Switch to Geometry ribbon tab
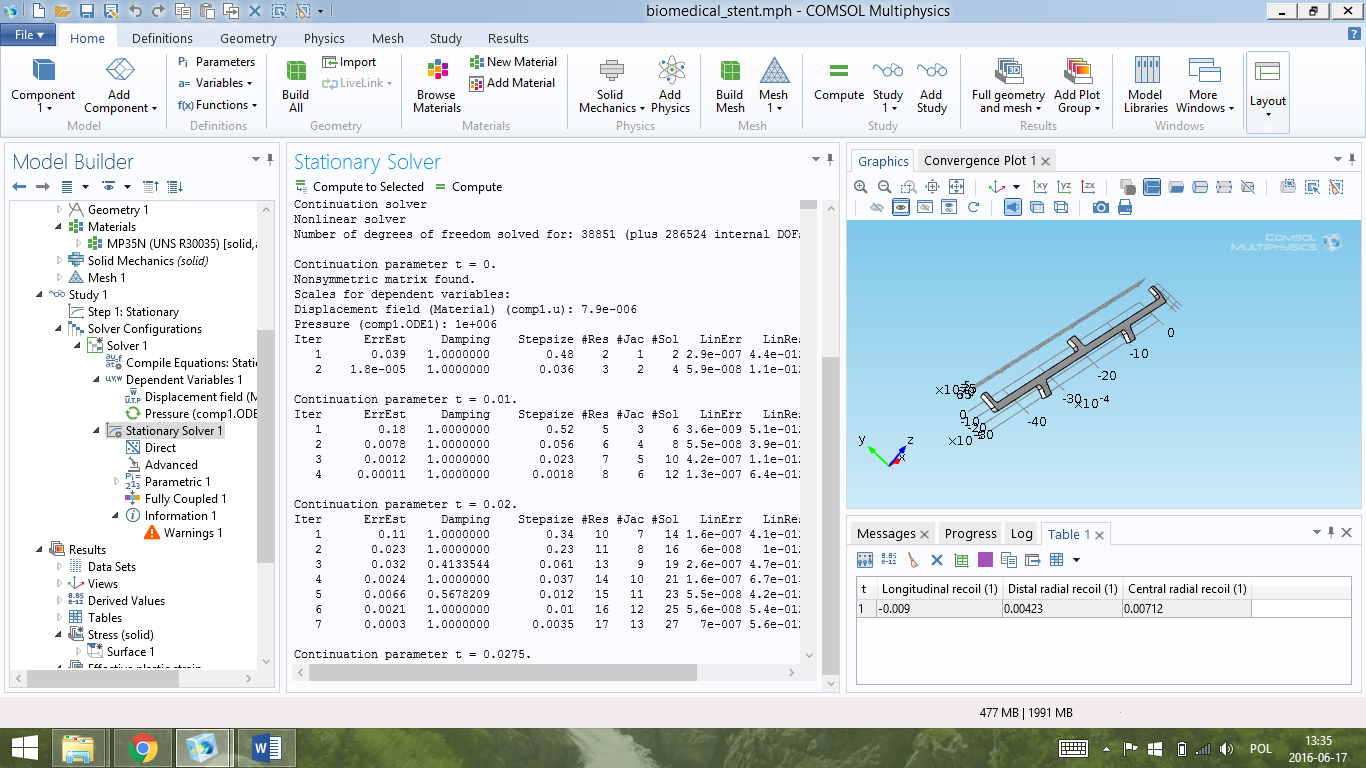 [249, 38]
